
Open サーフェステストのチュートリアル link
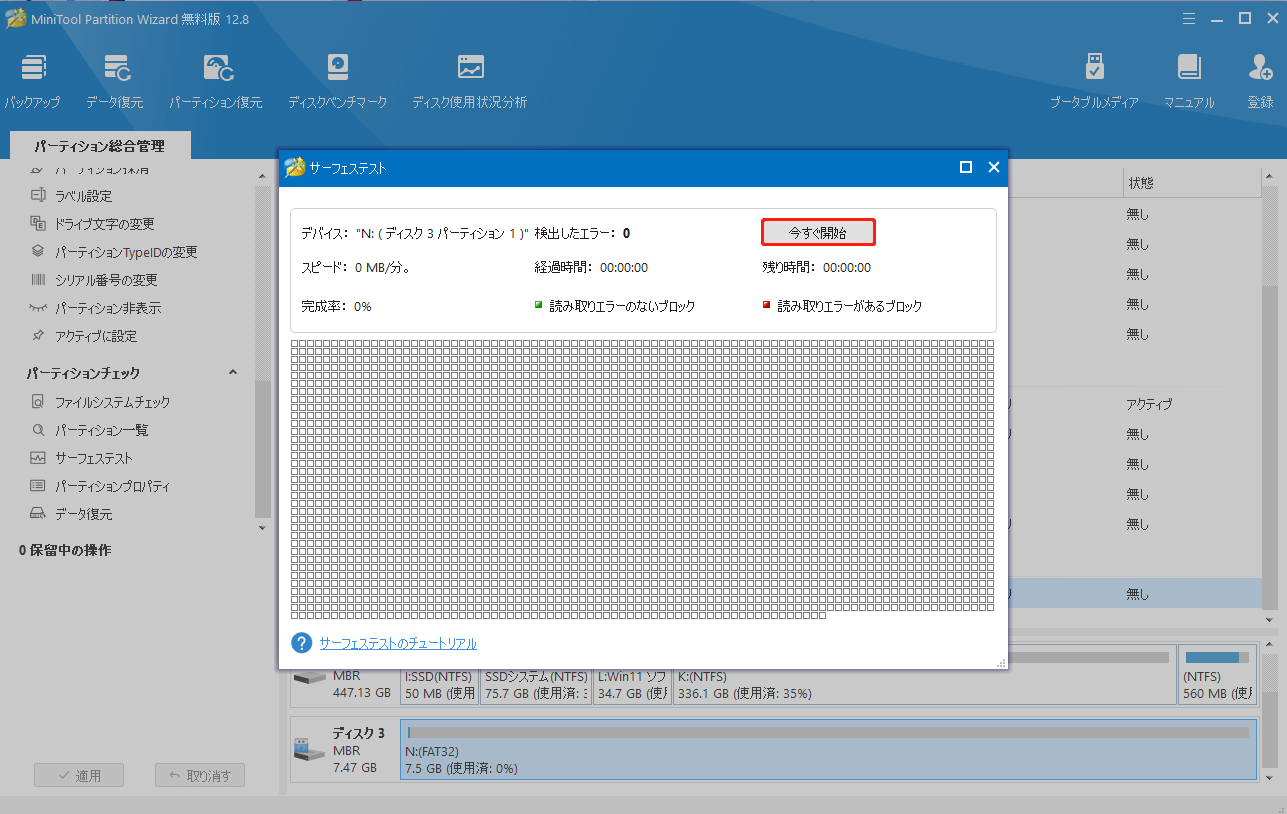(x=398, y=643)
